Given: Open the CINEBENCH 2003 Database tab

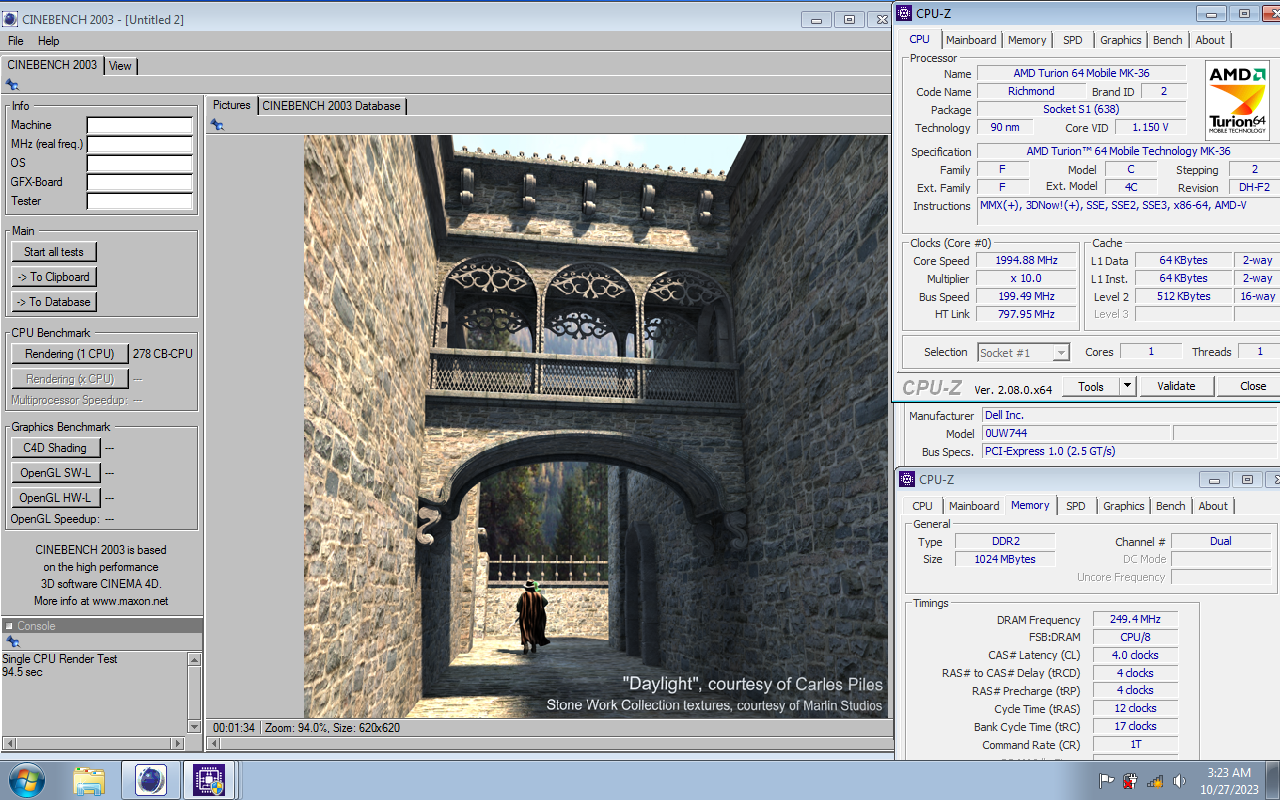Looking at the screenshot, I should (332, 105).
